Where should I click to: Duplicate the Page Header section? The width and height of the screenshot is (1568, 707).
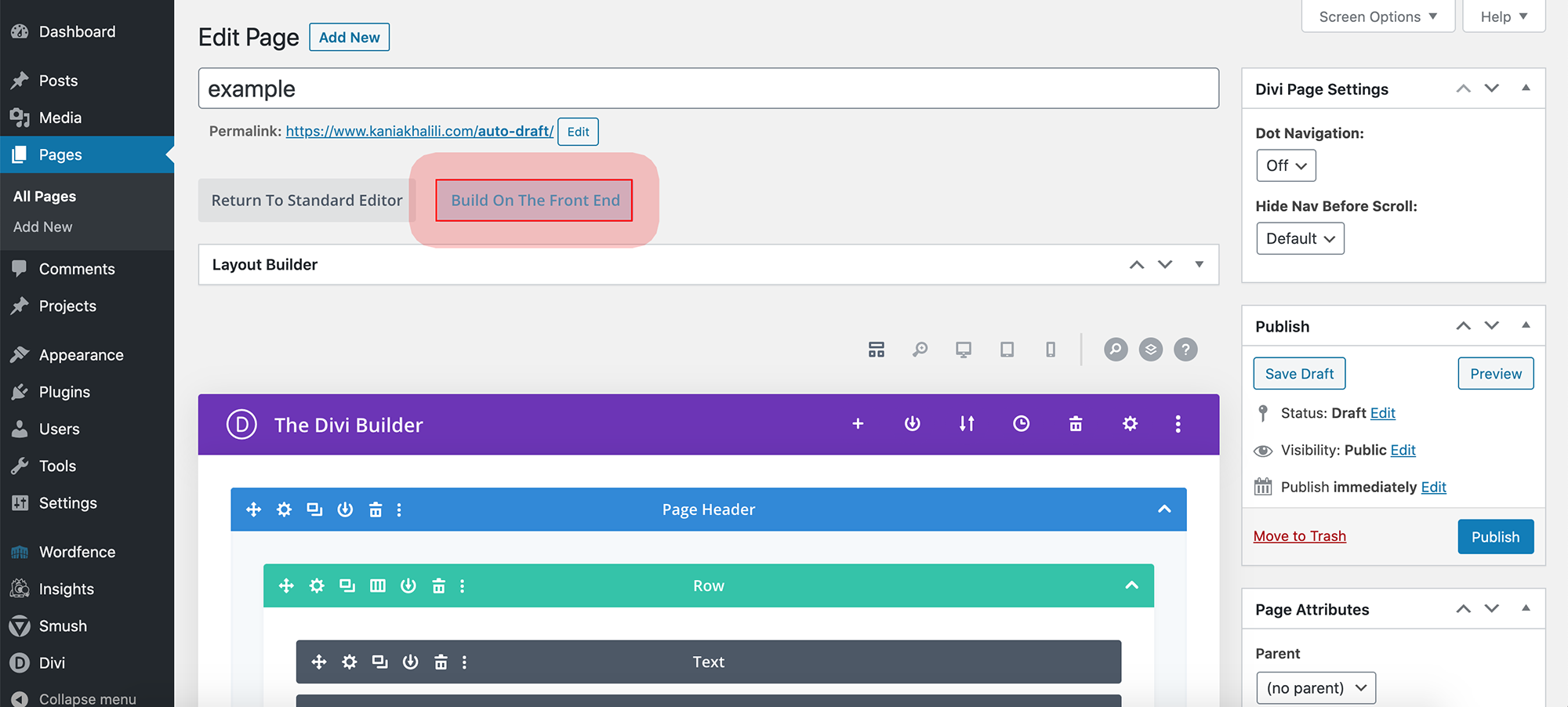314,509
